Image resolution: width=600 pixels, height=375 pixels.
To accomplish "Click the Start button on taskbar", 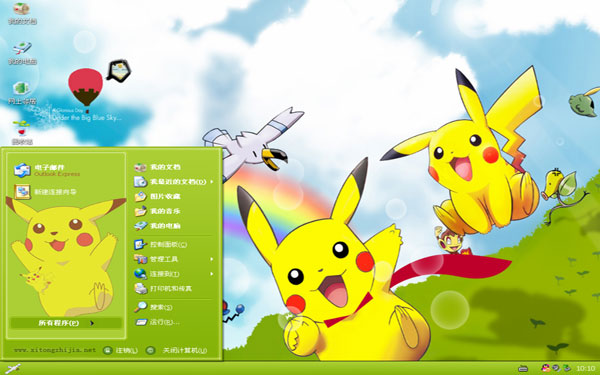I will click(x=14, y=368).
